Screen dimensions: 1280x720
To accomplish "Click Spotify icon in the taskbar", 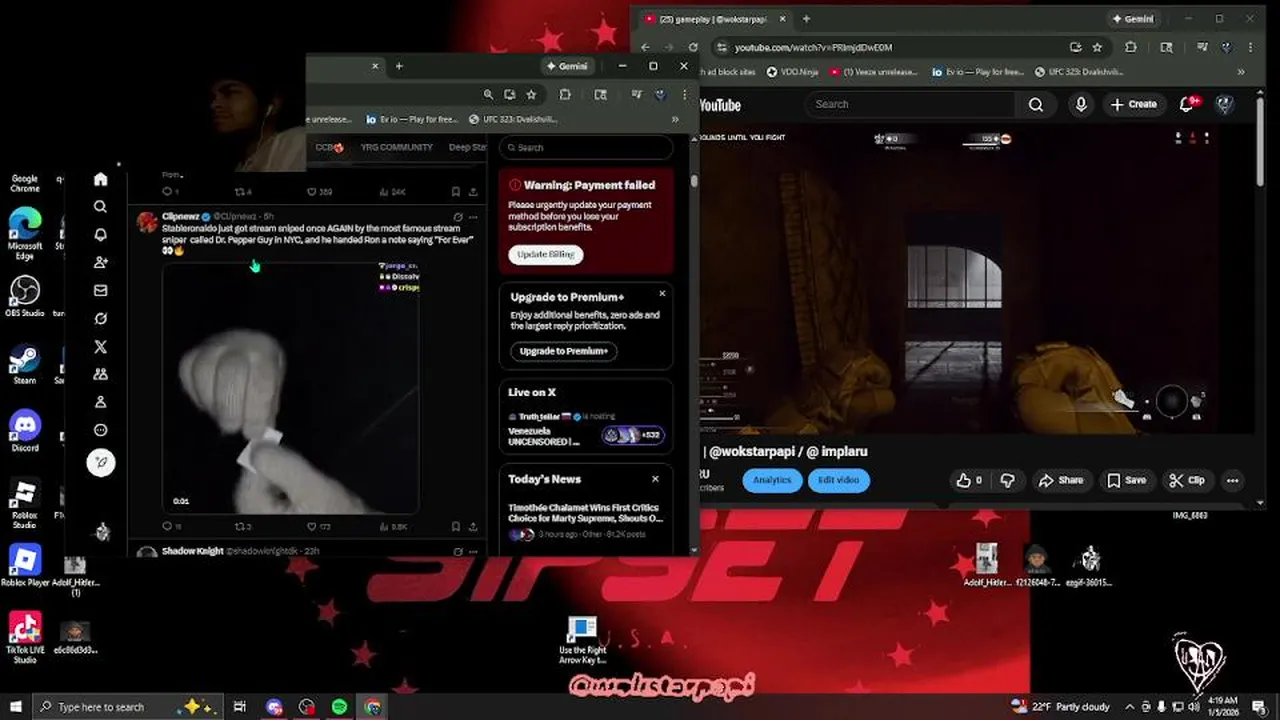I will tap(340, 706).
